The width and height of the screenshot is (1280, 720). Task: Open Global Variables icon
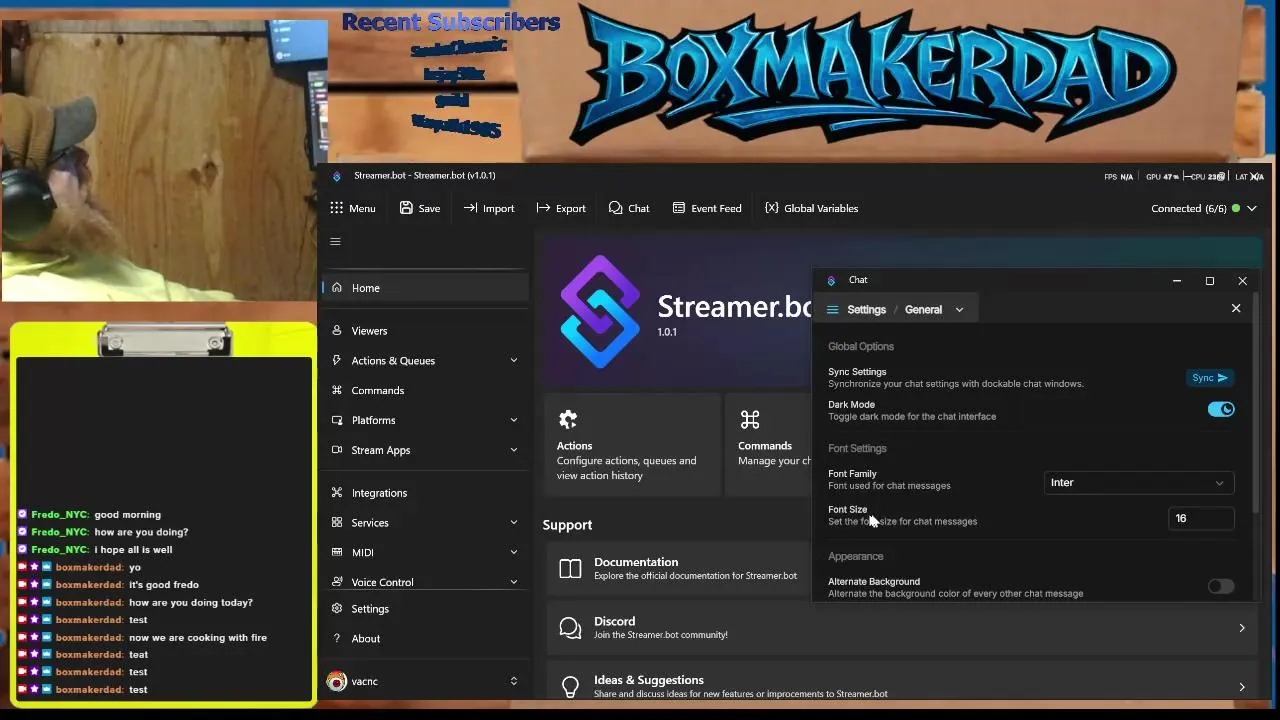coord(771,208)
